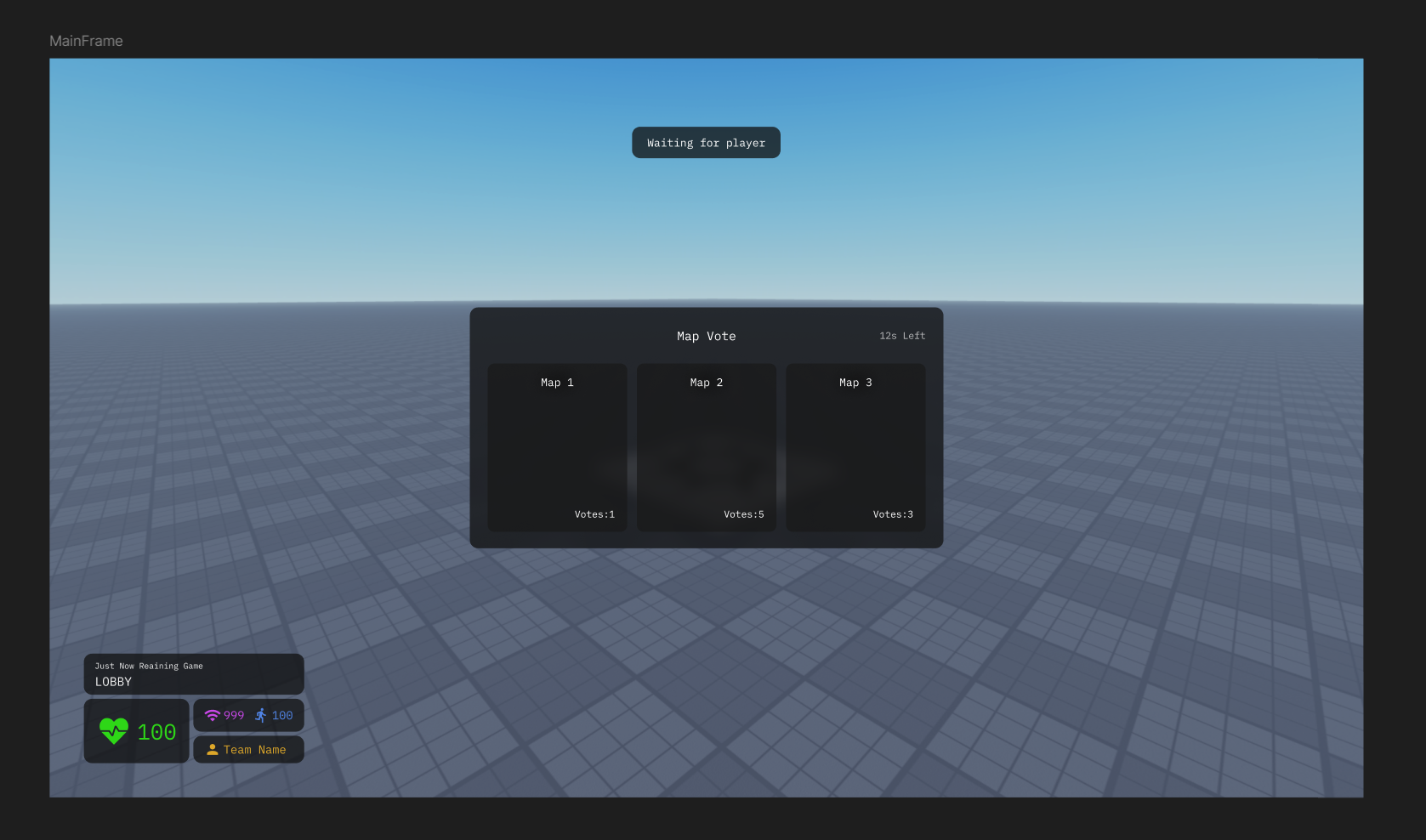Click the 12s Left timer text
Viewport: 1426px width, 840px height.
[902, 336]
